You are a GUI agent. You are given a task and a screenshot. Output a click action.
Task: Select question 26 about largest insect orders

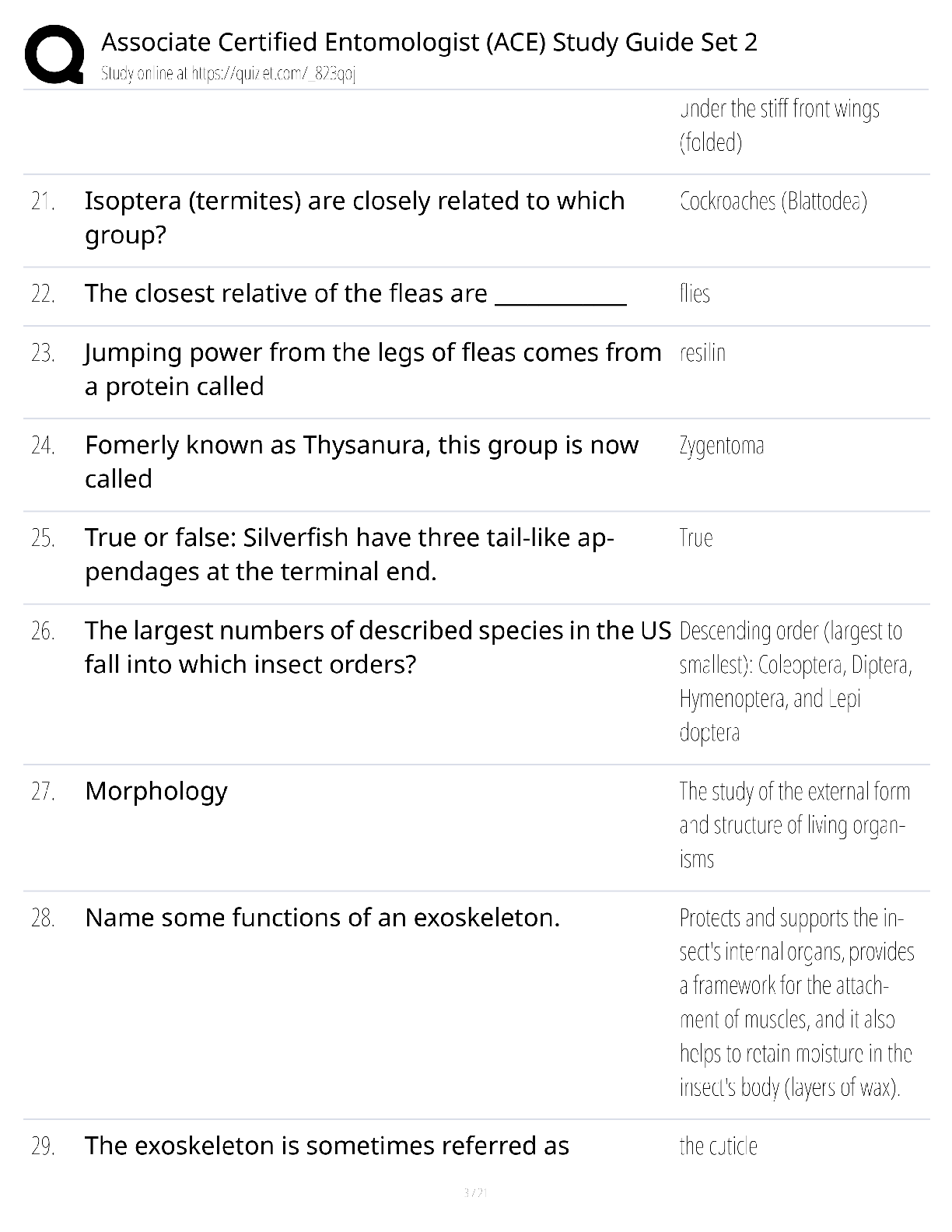tap(378, 647)
